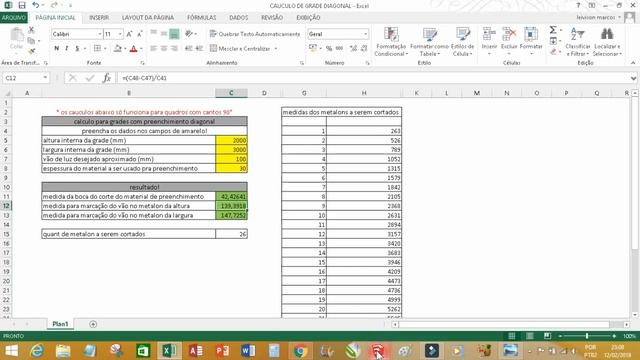Click the Excluir cells button
The width and height of the screenshot is (640, 360).
tap(509, 42)
